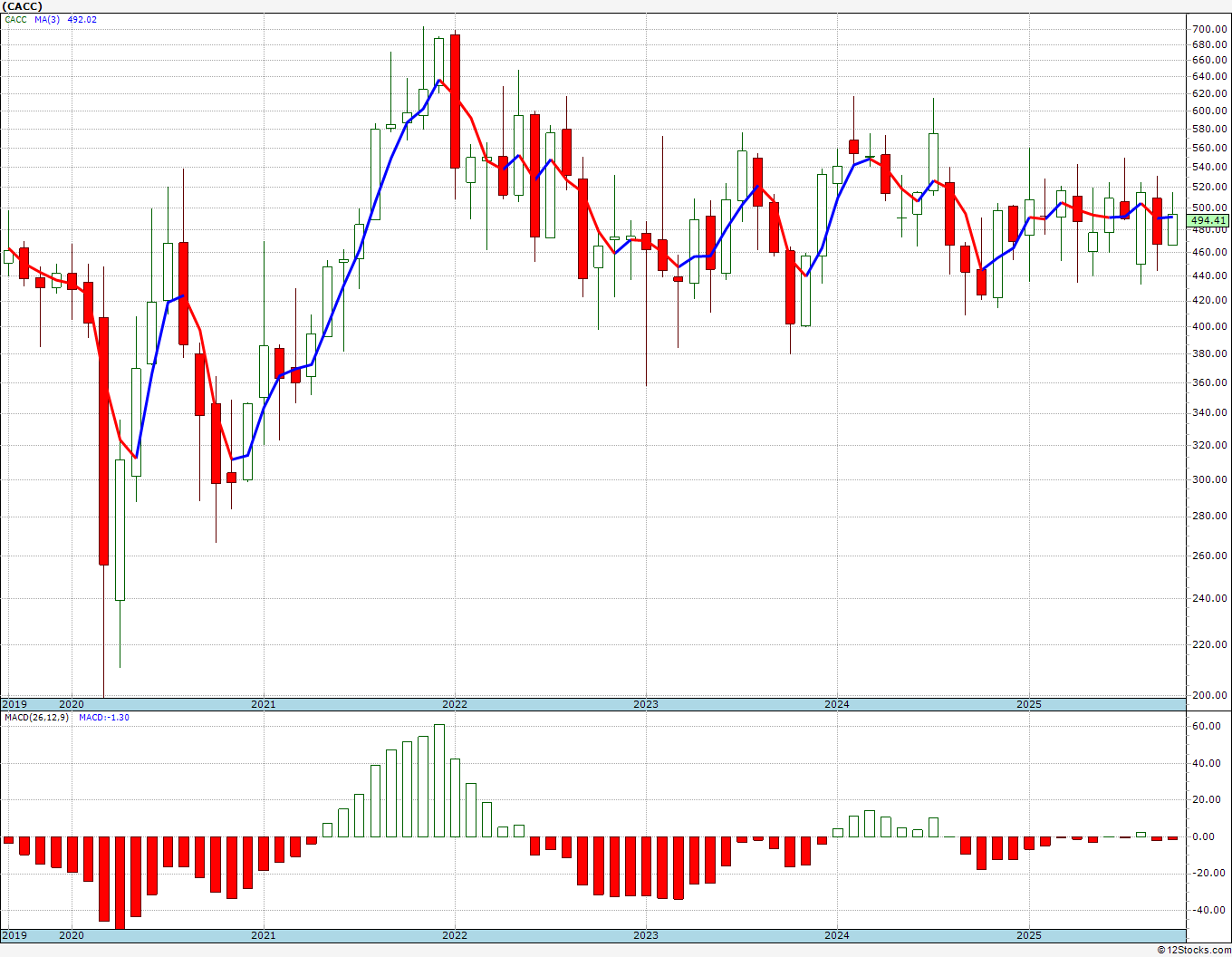1232x957 pixels.
Task: Select 2022 on the price chart time axis
Action: coord(455,704)
